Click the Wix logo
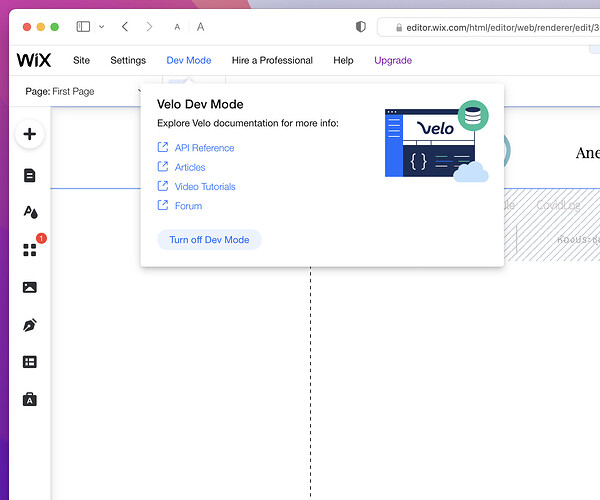Screen dimensions: 600x500 click(x=34, y=60)
